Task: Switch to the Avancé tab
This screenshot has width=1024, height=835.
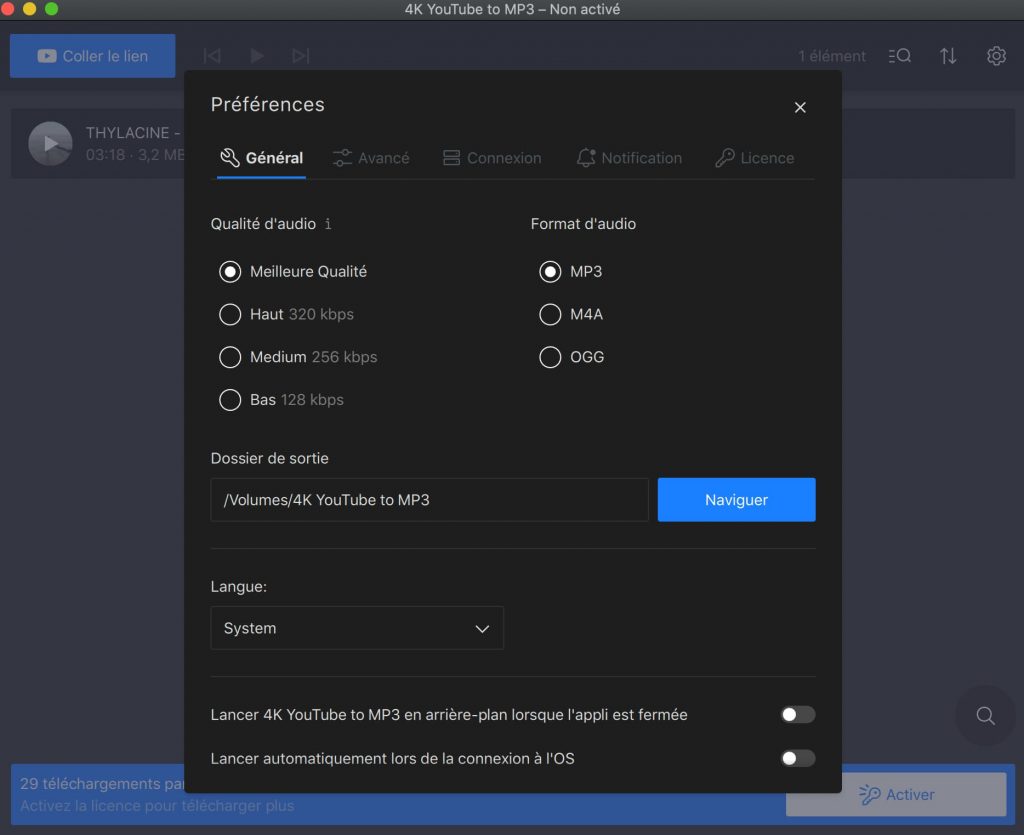Action: pyautogui.click(x=371, y=158)
